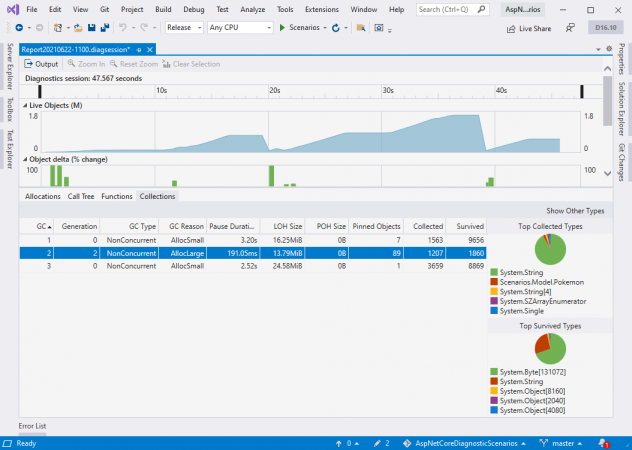Click the Undo toolbar icon
Image resolution: width=632 pixels, height=450 pixels.
[123, 28]
